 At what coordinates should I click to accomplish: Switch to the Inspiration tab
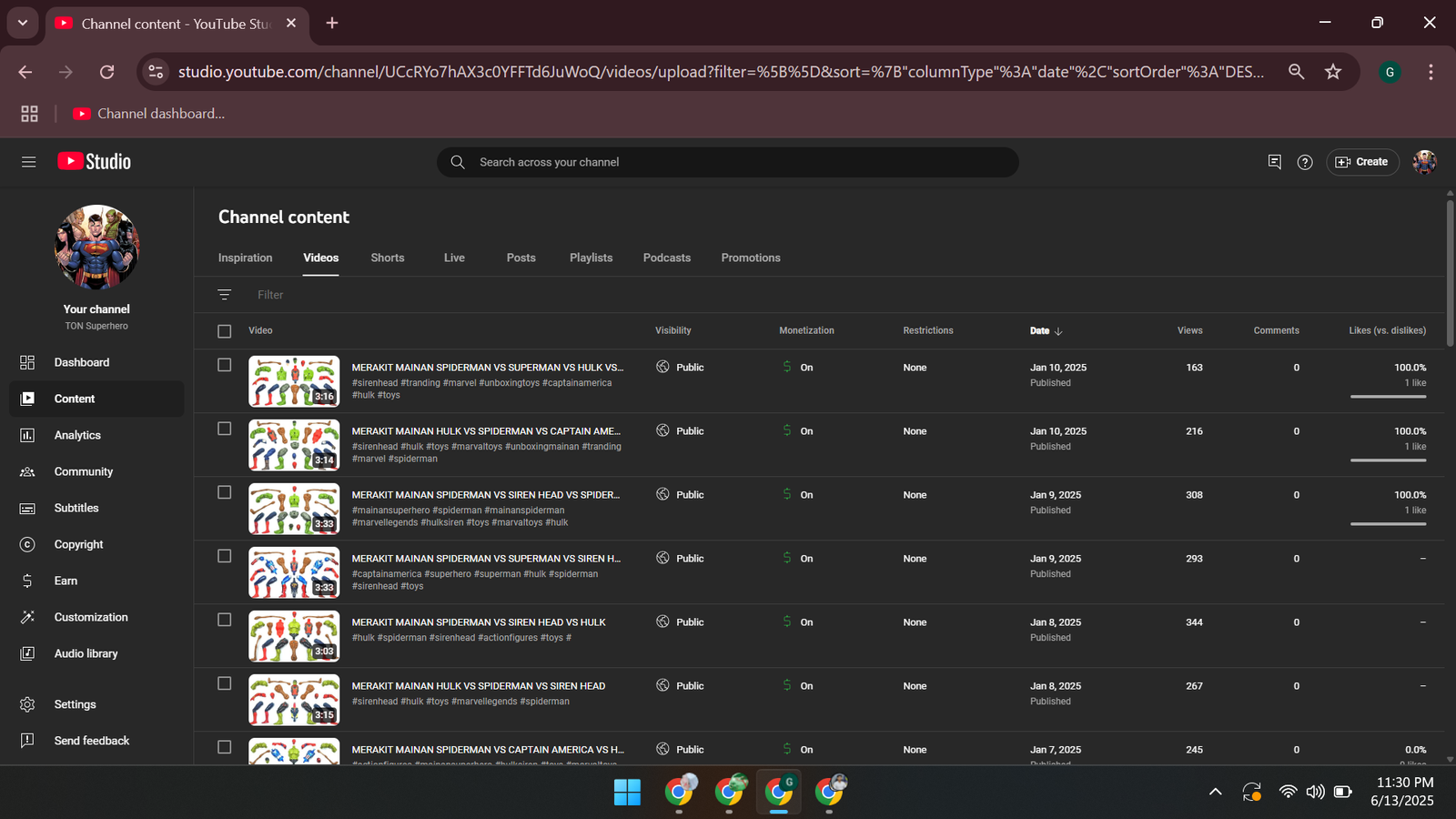(245, 258)
